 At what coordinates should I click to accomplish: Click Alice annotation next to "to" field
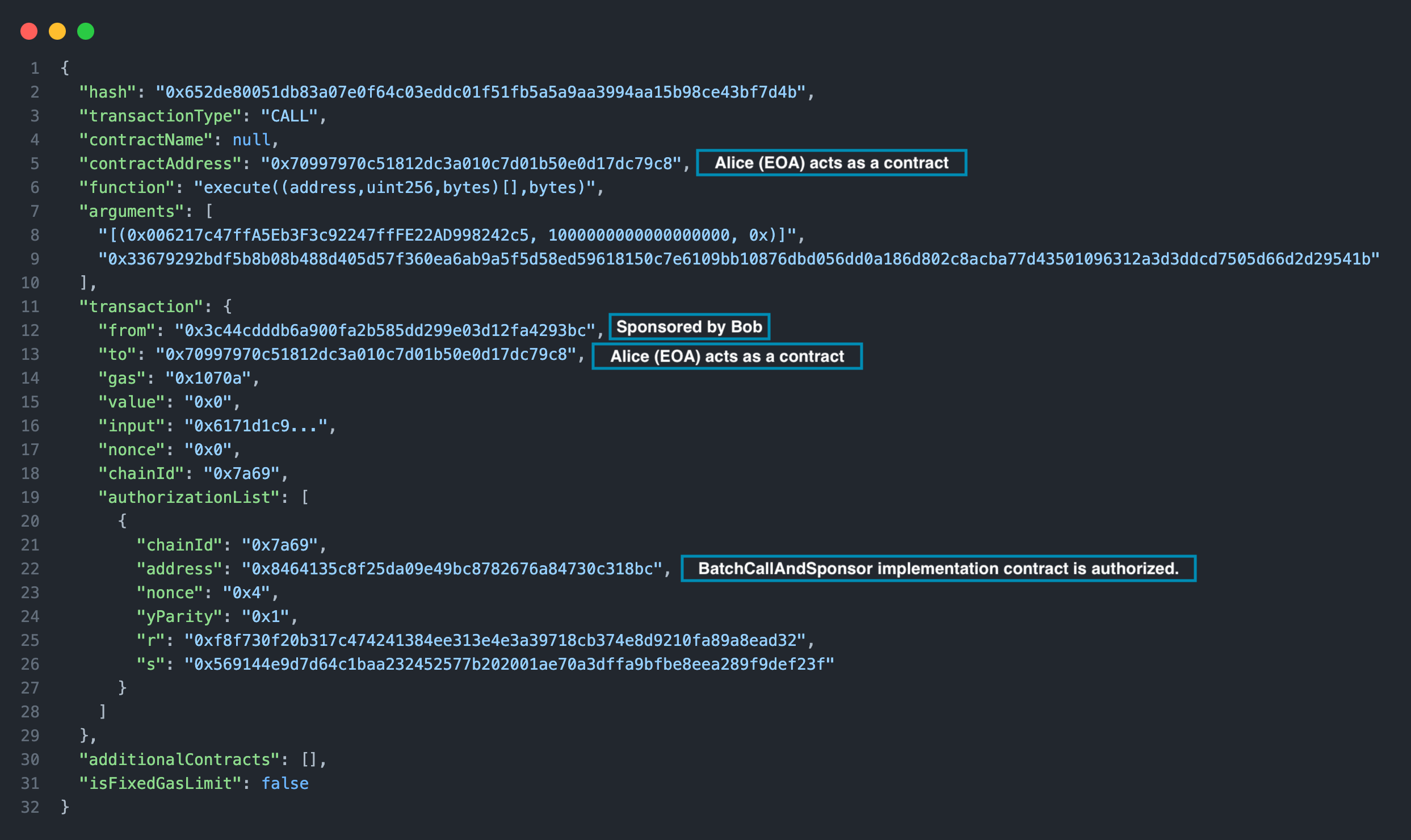(727, 356)
